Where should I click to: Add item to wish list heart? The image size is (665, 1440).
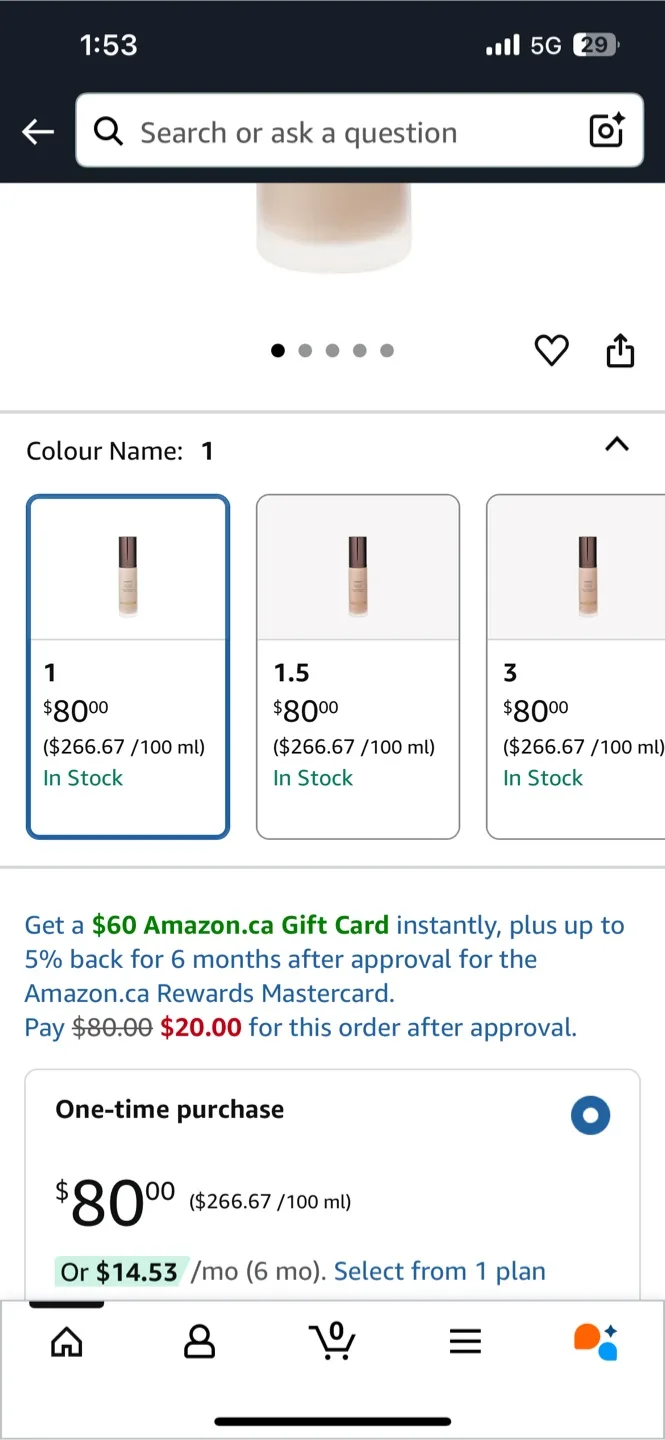(551, 350)
